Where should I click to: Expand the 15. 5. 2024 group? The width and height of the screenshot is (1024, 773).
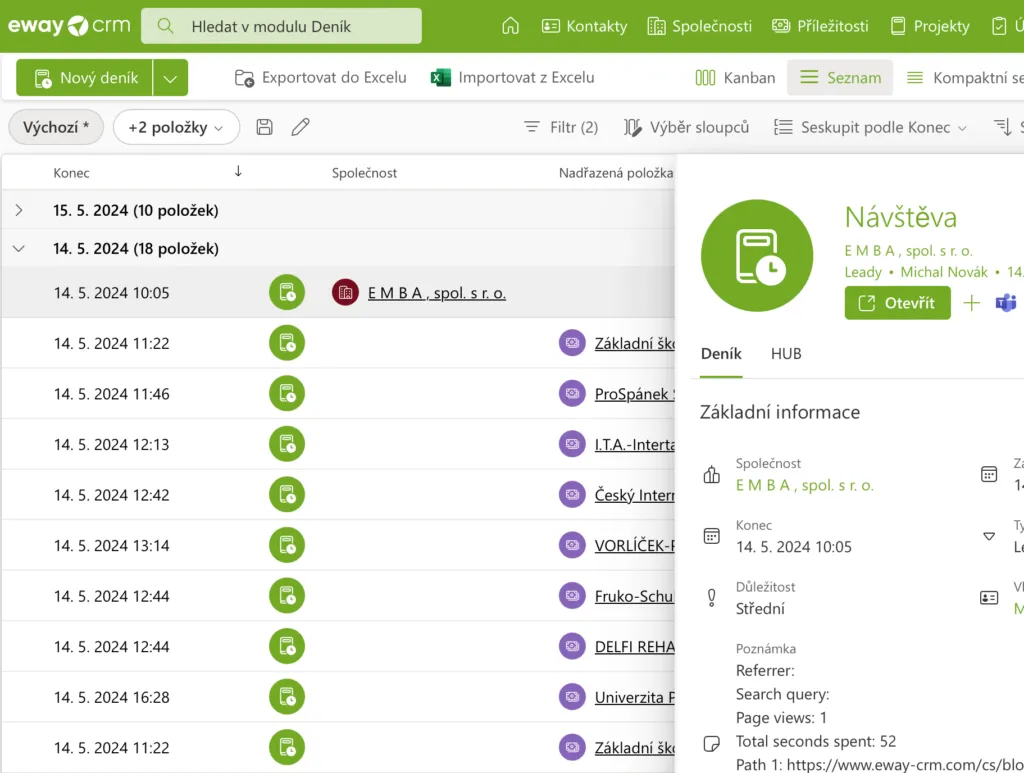click(19, 210)
